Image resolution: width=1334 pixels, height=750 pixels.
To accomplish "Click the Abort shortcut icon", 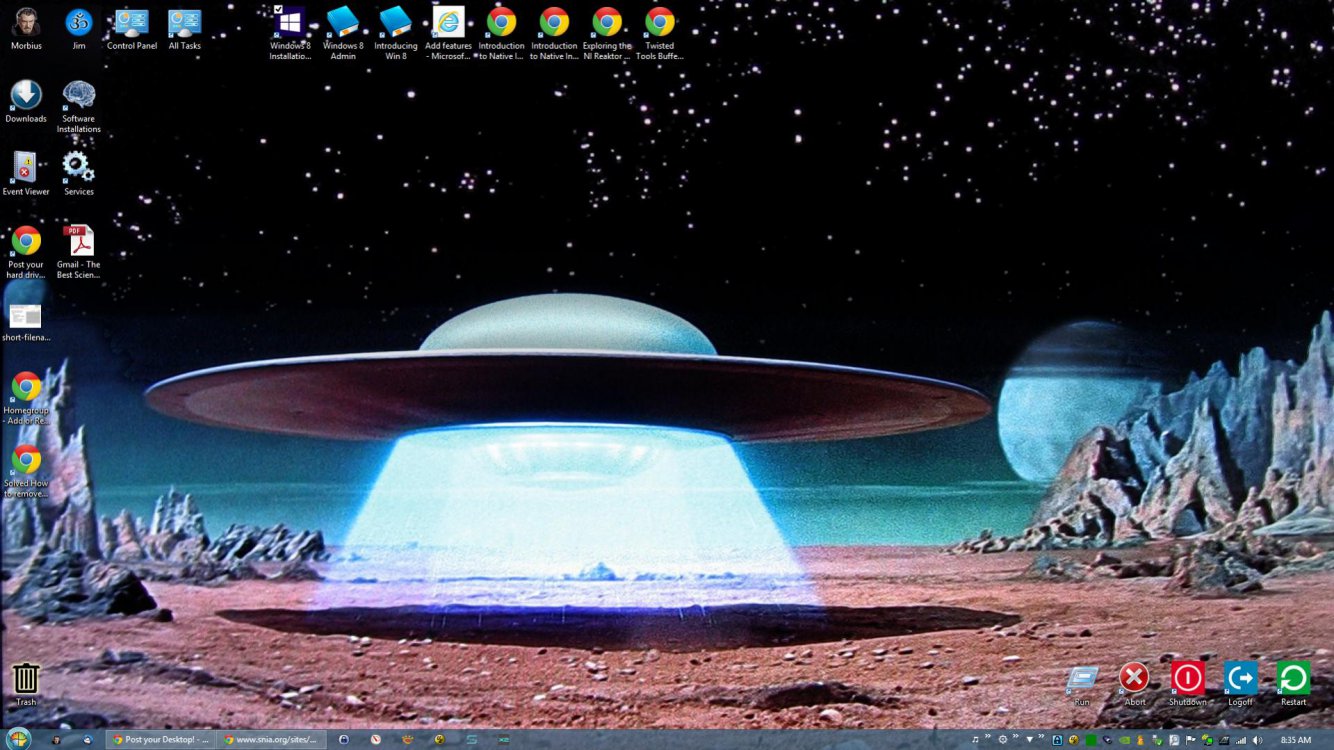I will (x=1134, y=678).
